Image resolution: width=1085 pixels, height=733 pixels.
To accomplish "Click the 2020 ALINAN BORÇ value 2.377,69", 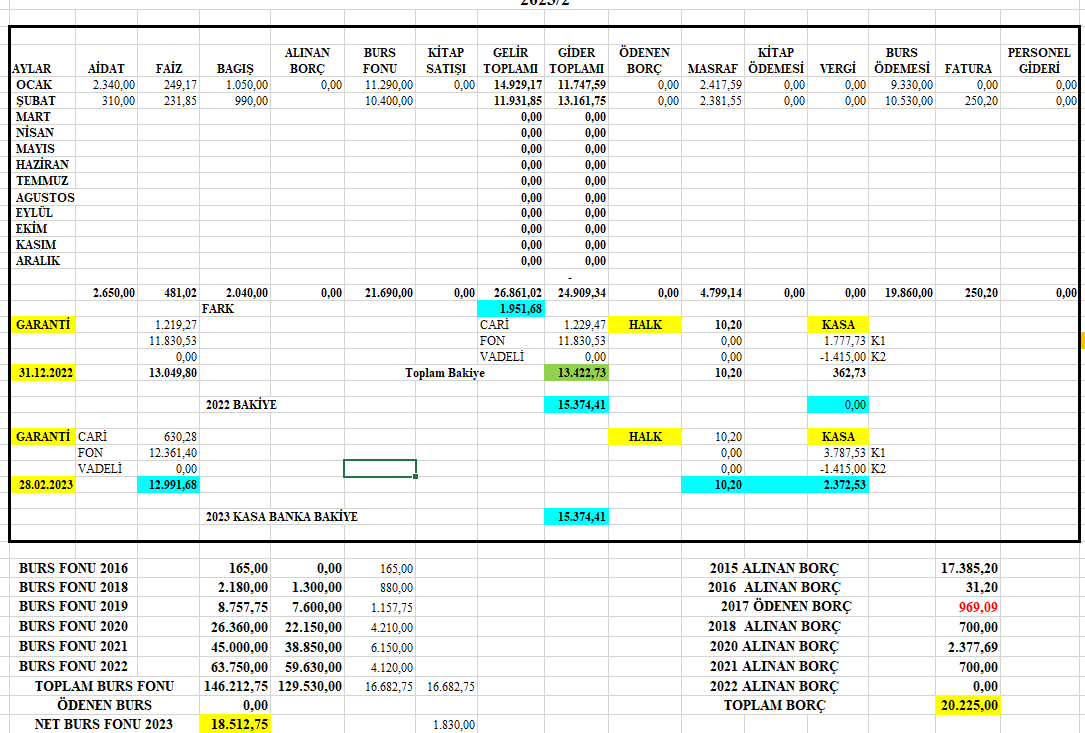I will [x=973, y=647].
